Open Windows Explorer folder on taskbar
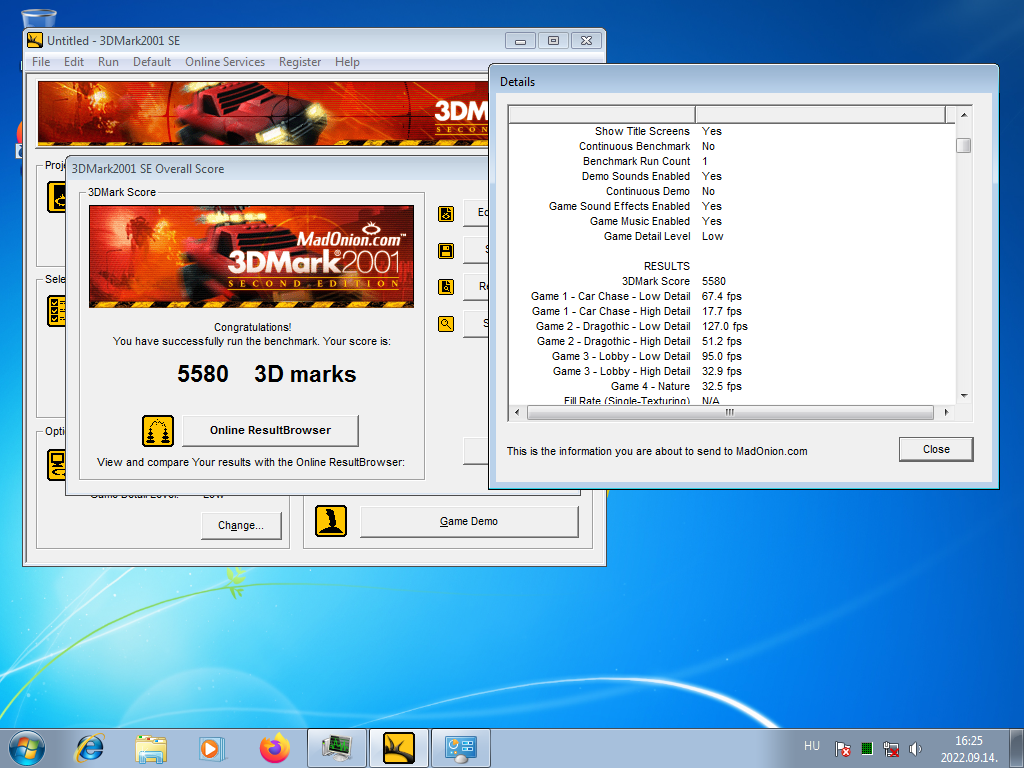Image resolution: width=1024 pixels, height=768 pixels. coord(151,748)
